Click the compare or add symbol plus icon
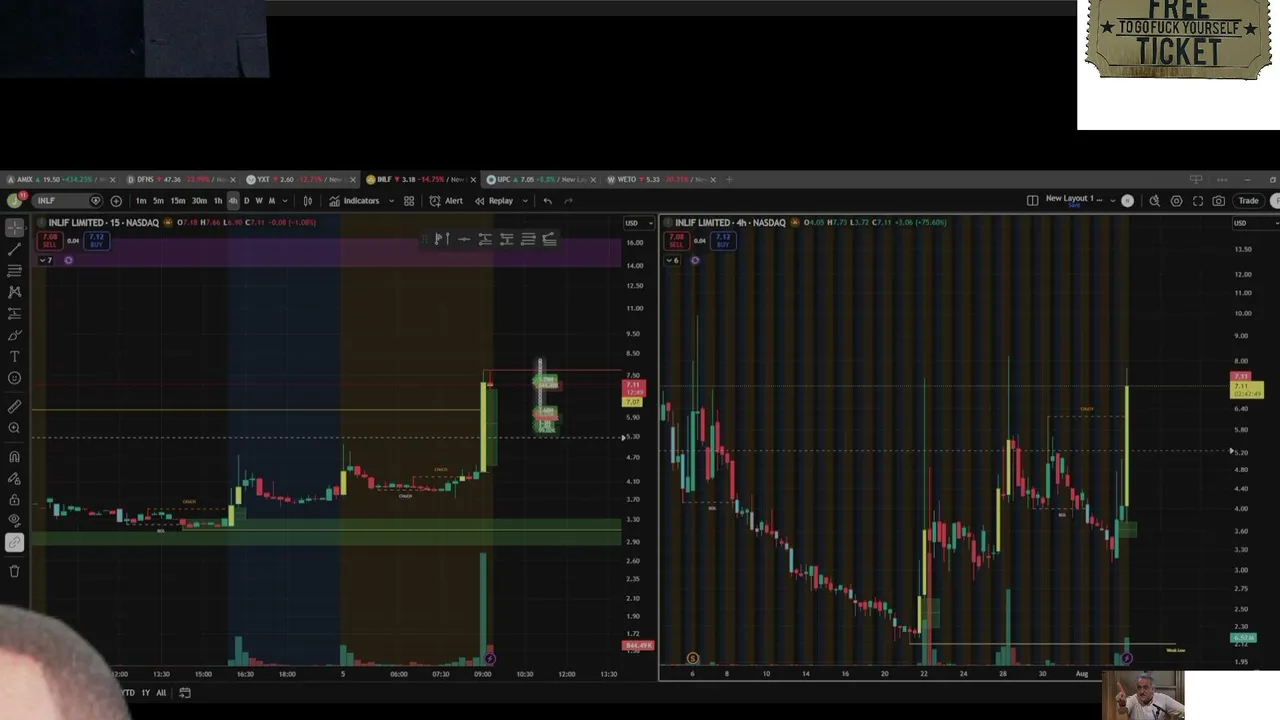 [x=116, y=201]
